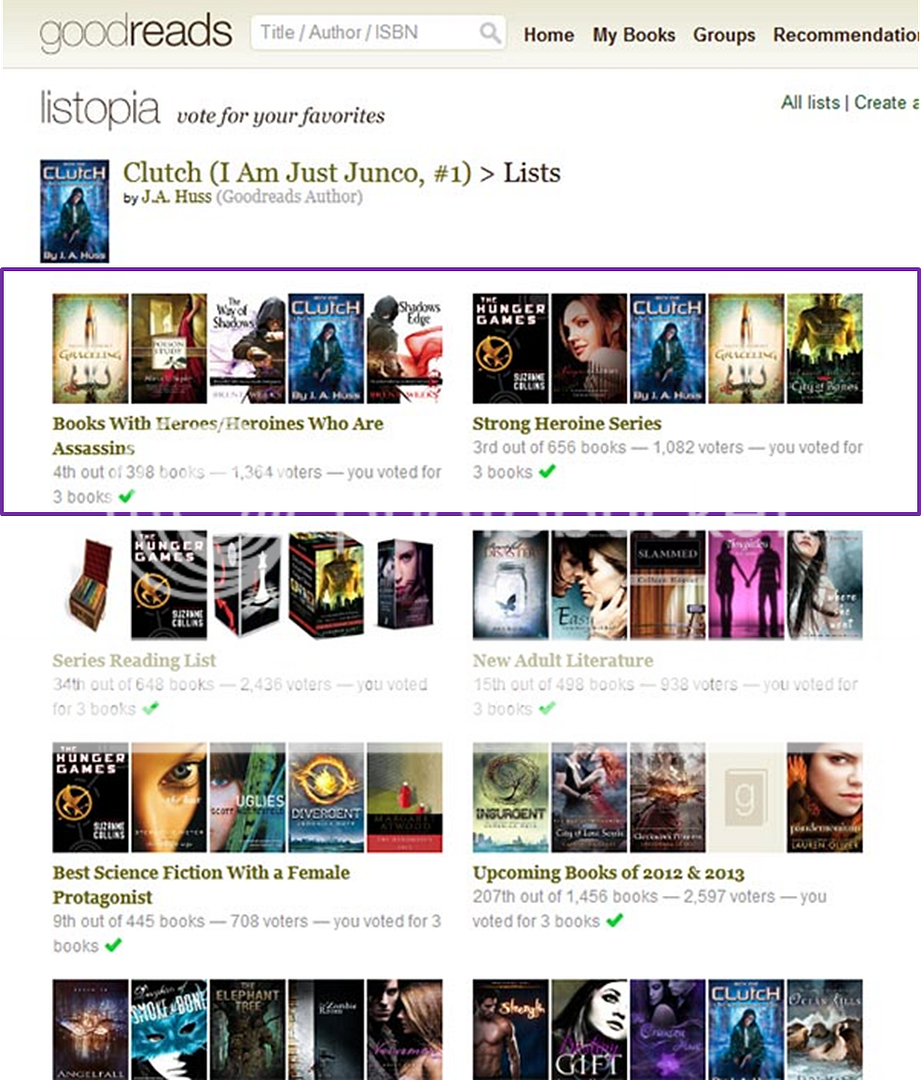The image size is (921, 1080).
Task: Click the green checkmark under Strong Heroine Series
Action: 547,472
